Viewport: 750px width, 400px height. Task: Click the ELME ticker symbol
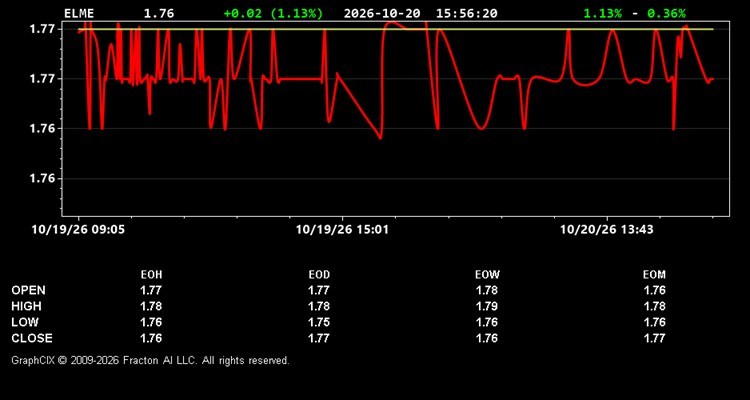point(79,13)
